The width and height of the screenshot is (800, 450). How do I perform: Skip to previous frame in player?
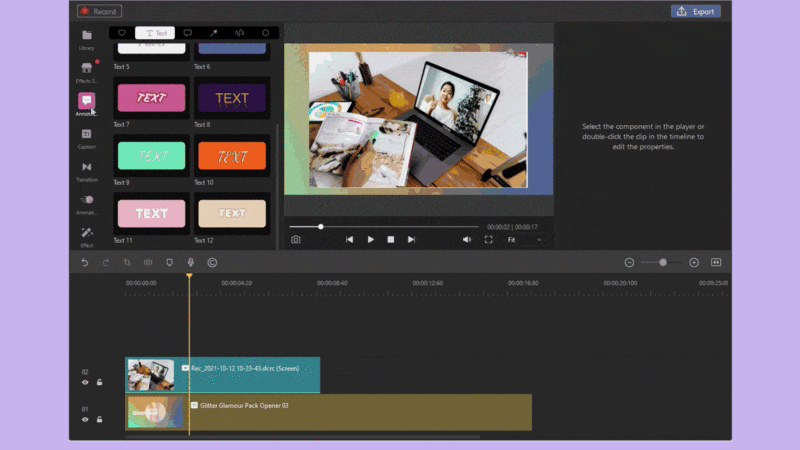click(349, 239)
